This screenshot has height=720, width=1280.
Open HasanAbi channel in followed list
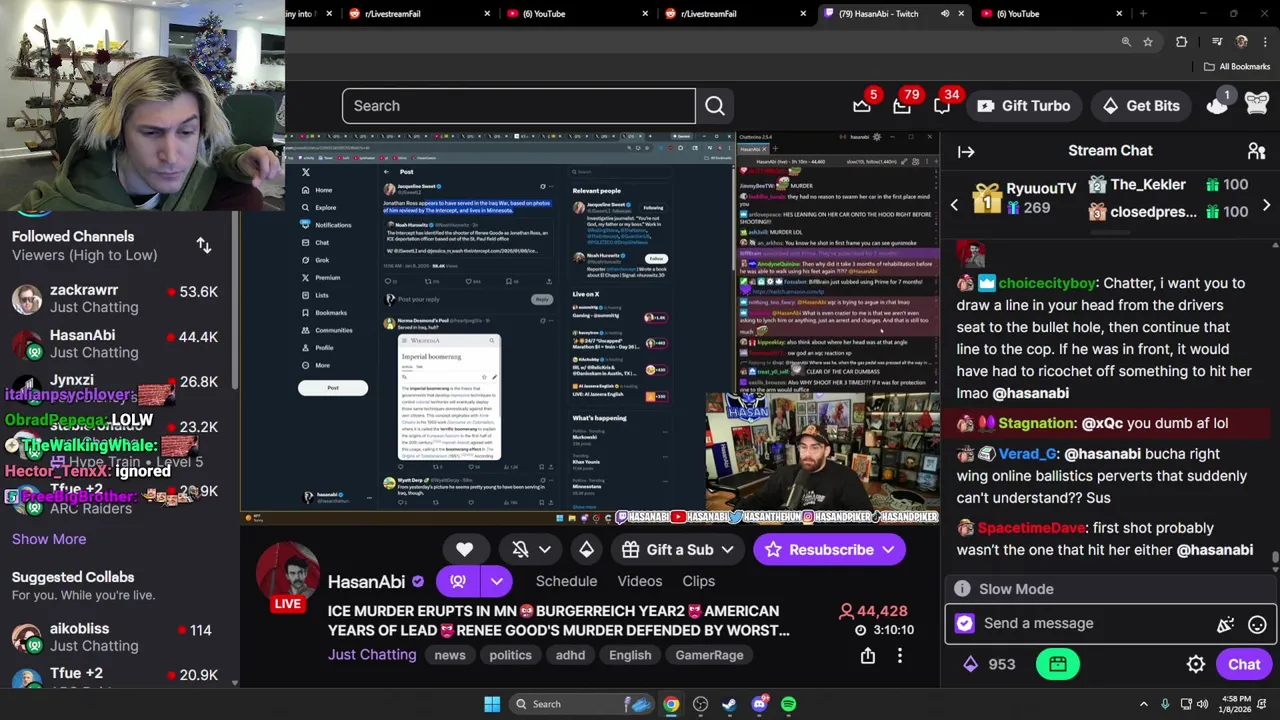[x=119, y=344]
